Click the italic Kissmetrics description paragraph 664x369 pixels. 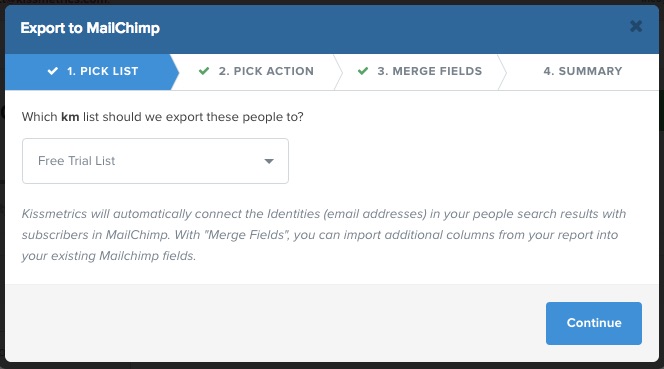tap(324, 235)
